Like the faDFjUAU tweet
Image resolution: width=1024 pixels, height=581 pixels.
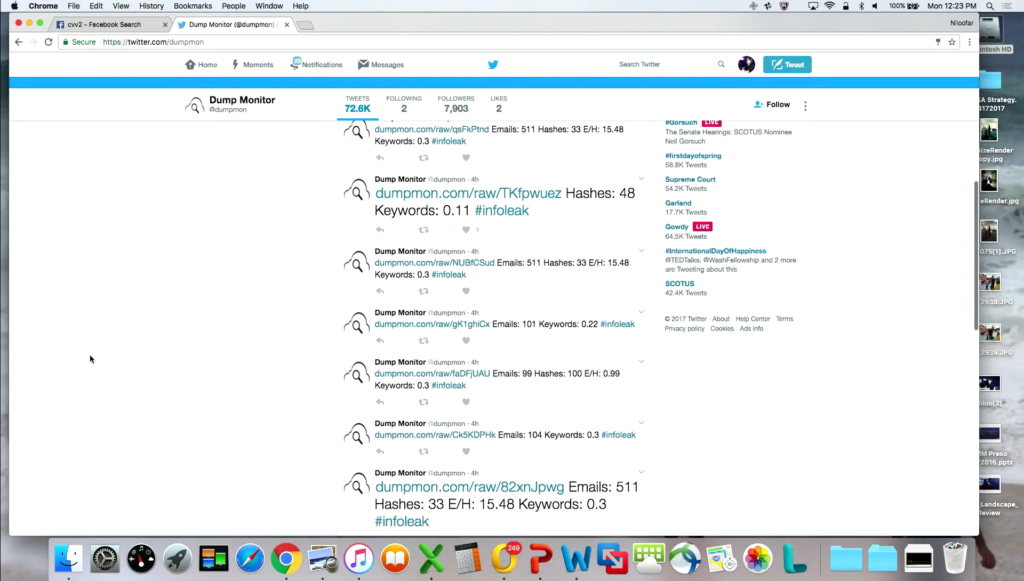coord(466,402)
